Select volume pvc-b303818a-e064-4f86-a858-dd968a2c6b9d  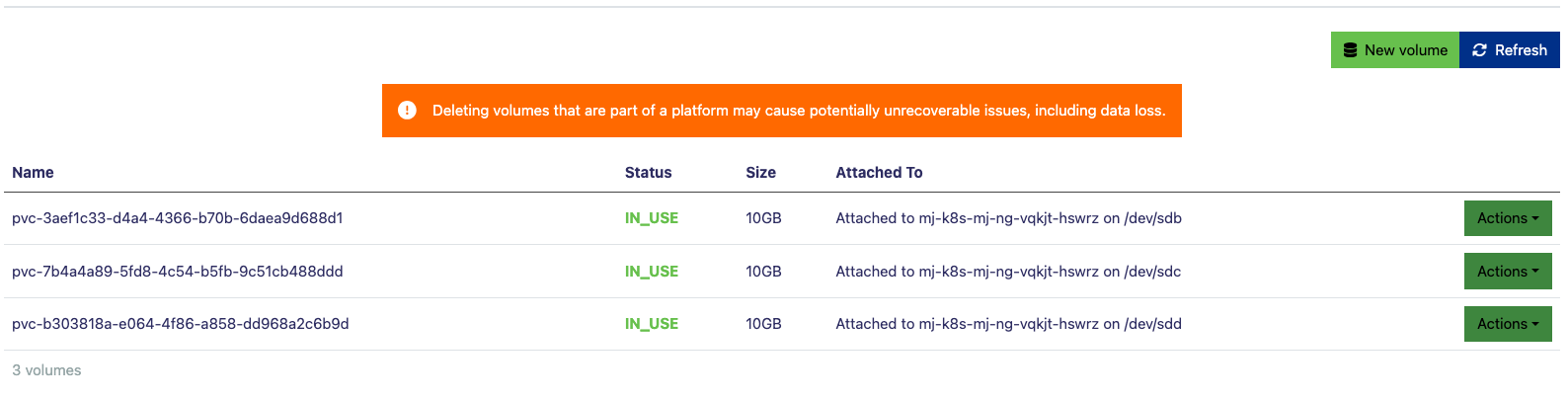181,324
